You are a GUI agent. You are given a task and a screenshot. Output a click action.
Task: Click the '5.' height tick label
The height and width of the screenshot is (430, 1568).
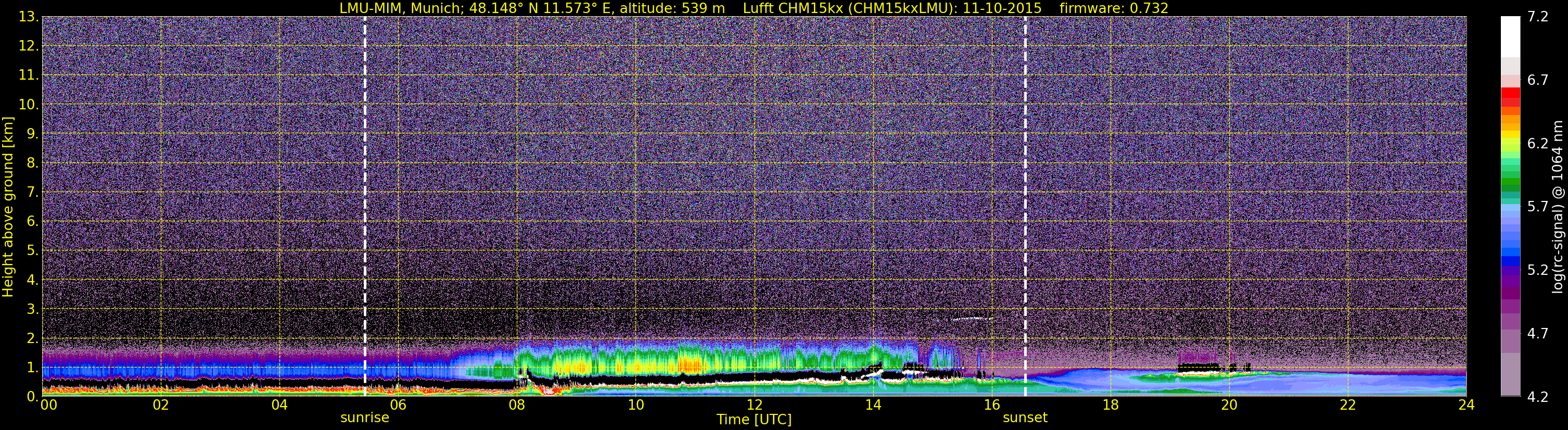tap(32, 250)
